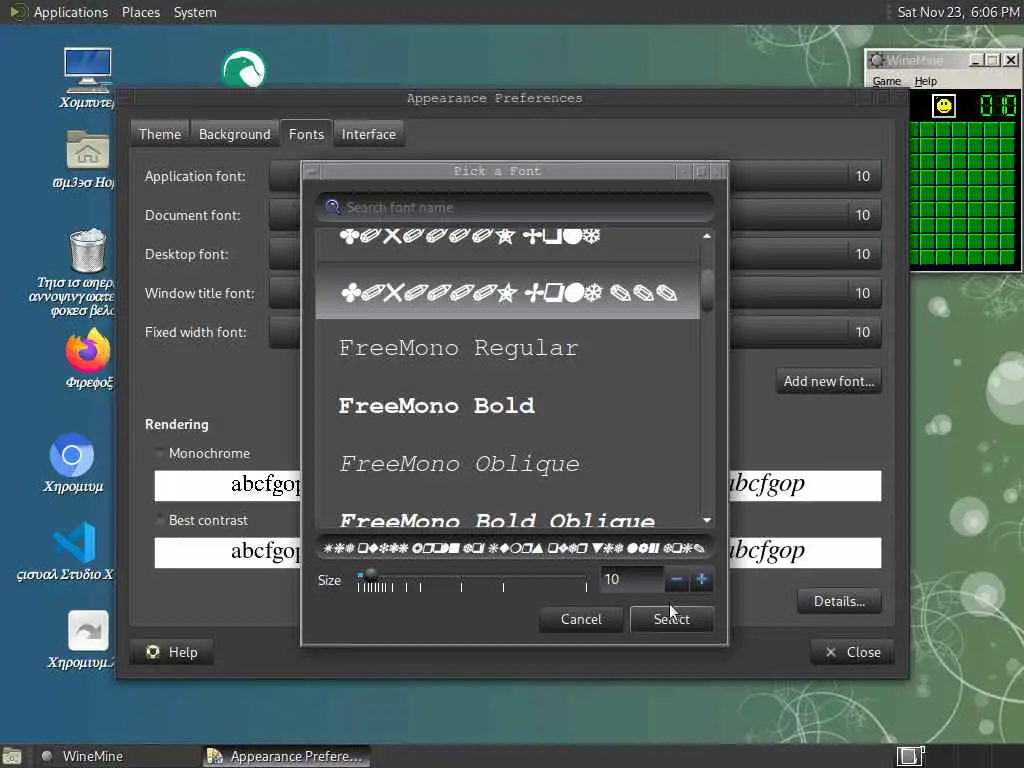
Task: Click the font list scrollbar thumb
Action: click(707, 290)
